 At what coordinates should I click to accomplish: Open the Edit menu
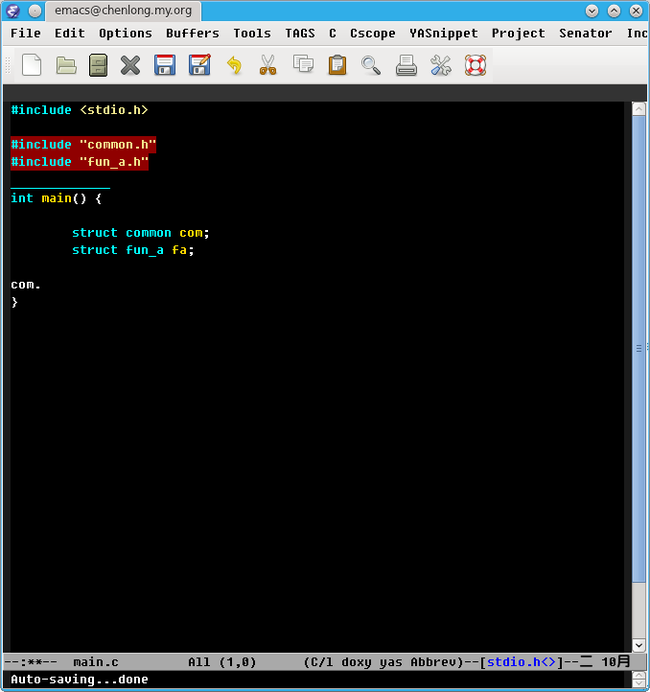click(x=69, y=33)
